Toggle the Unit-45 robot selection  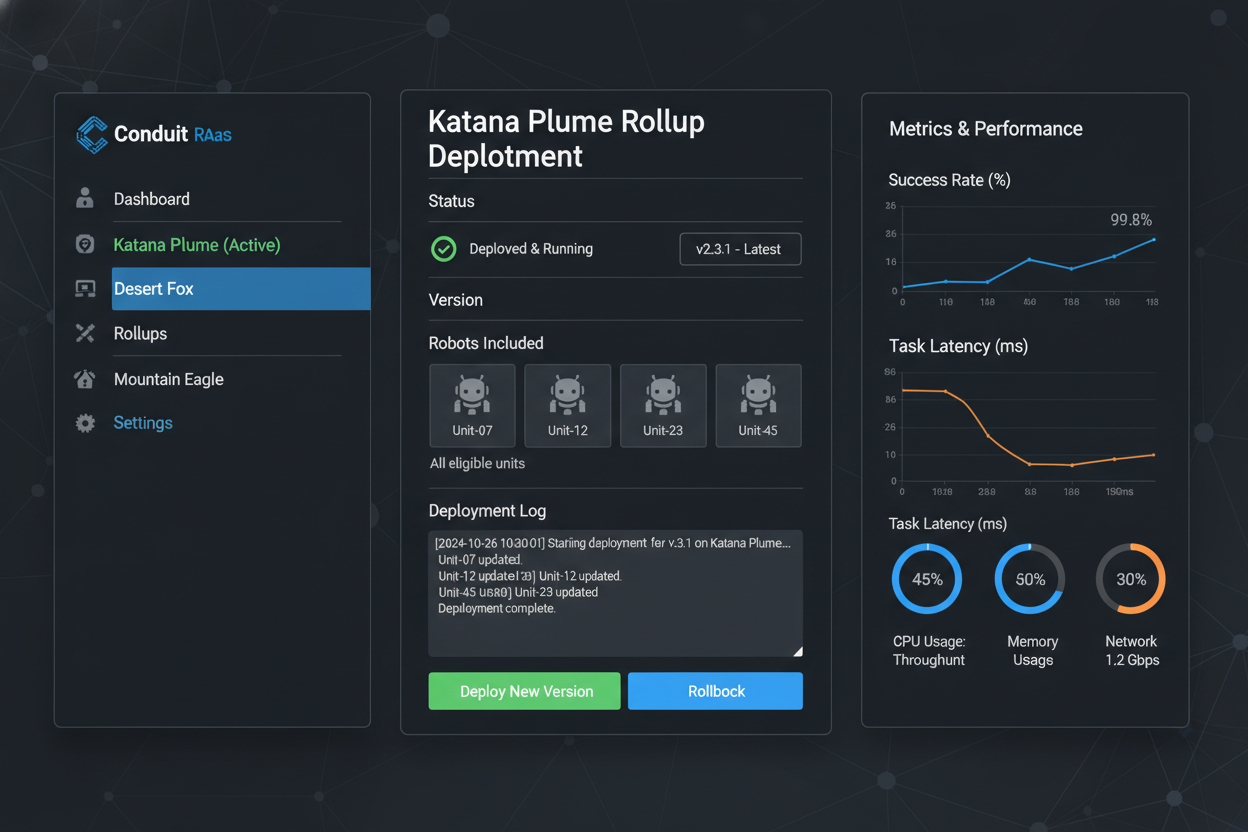758,405
